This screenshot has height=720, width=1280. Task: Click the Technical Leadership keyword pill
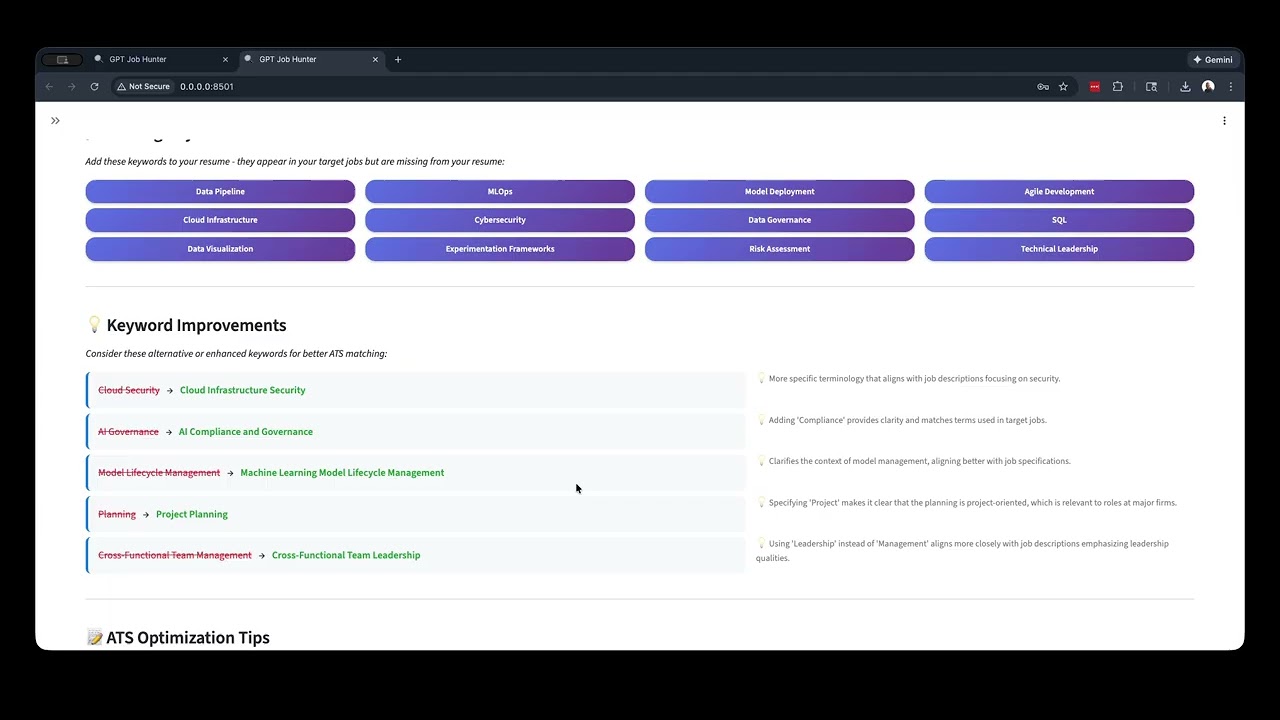click(1059, 249)
